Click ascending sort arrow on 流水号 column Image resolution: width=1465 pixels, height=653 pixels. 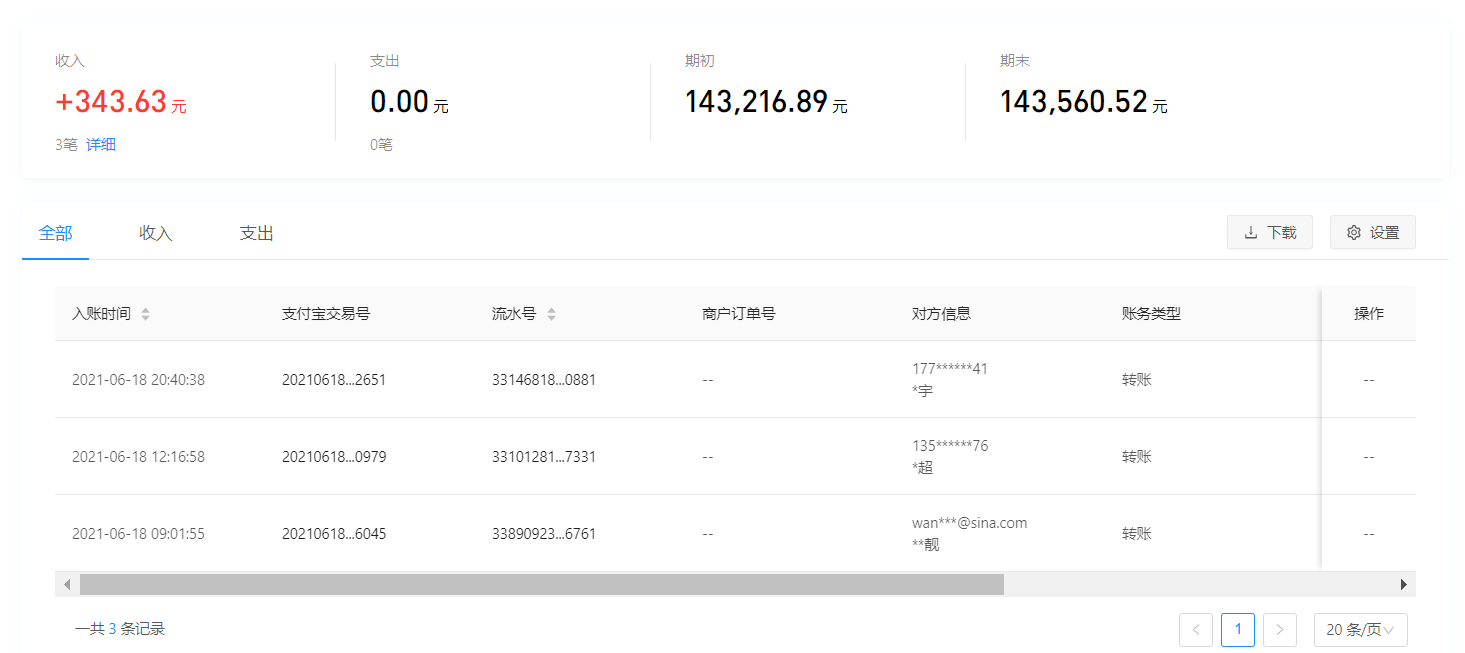(551, 309)
